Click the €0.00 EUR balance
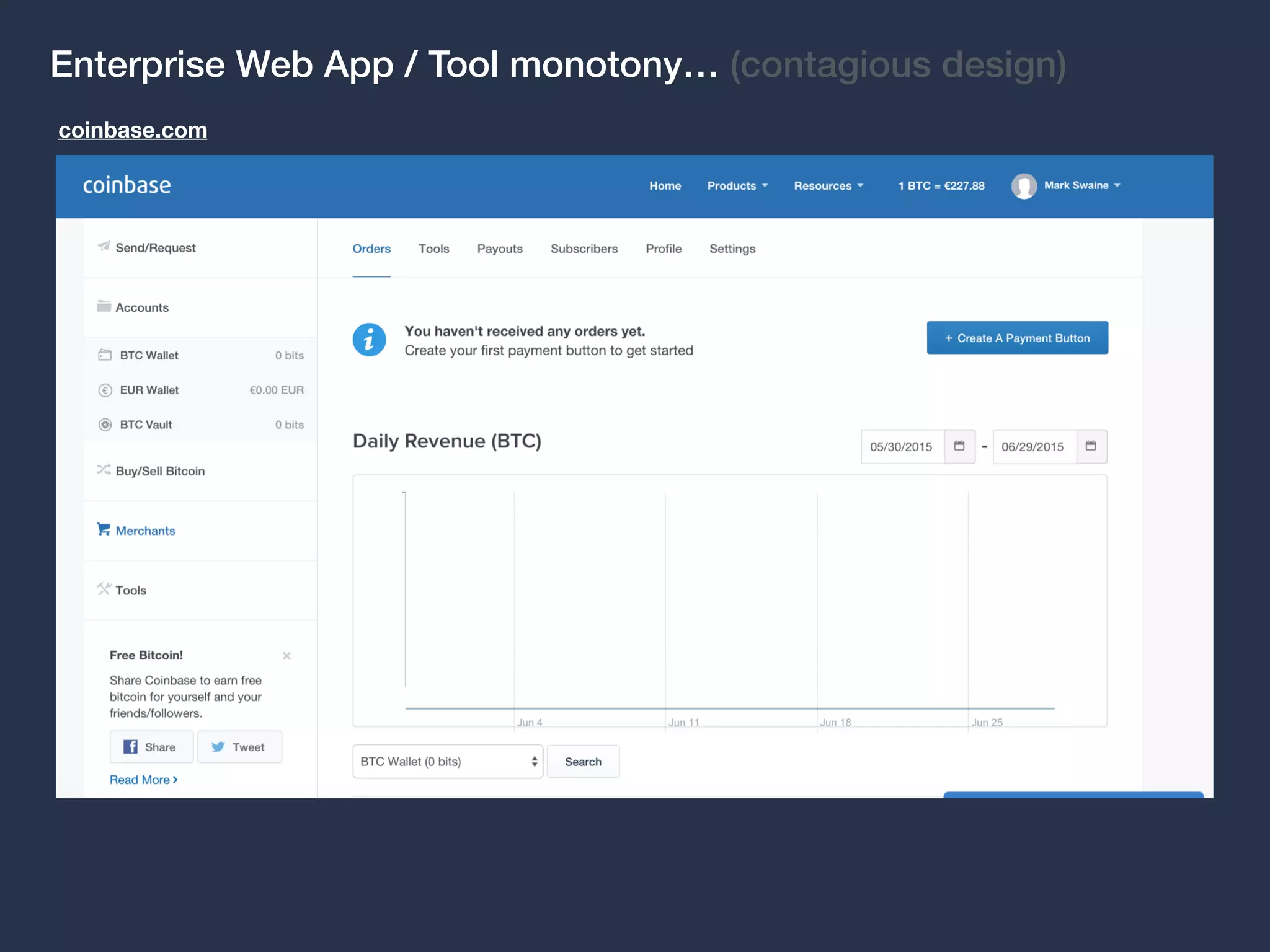Viewport: 1270px width, 952px height. pyautogui.click(x=277, y=390)
